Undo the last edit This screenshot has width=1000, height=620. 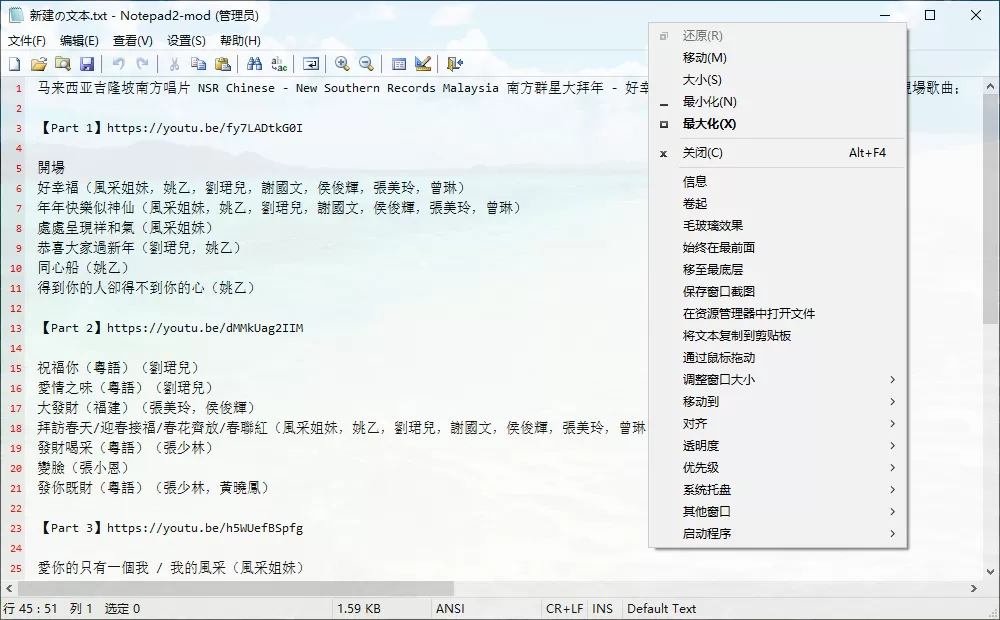118,63
